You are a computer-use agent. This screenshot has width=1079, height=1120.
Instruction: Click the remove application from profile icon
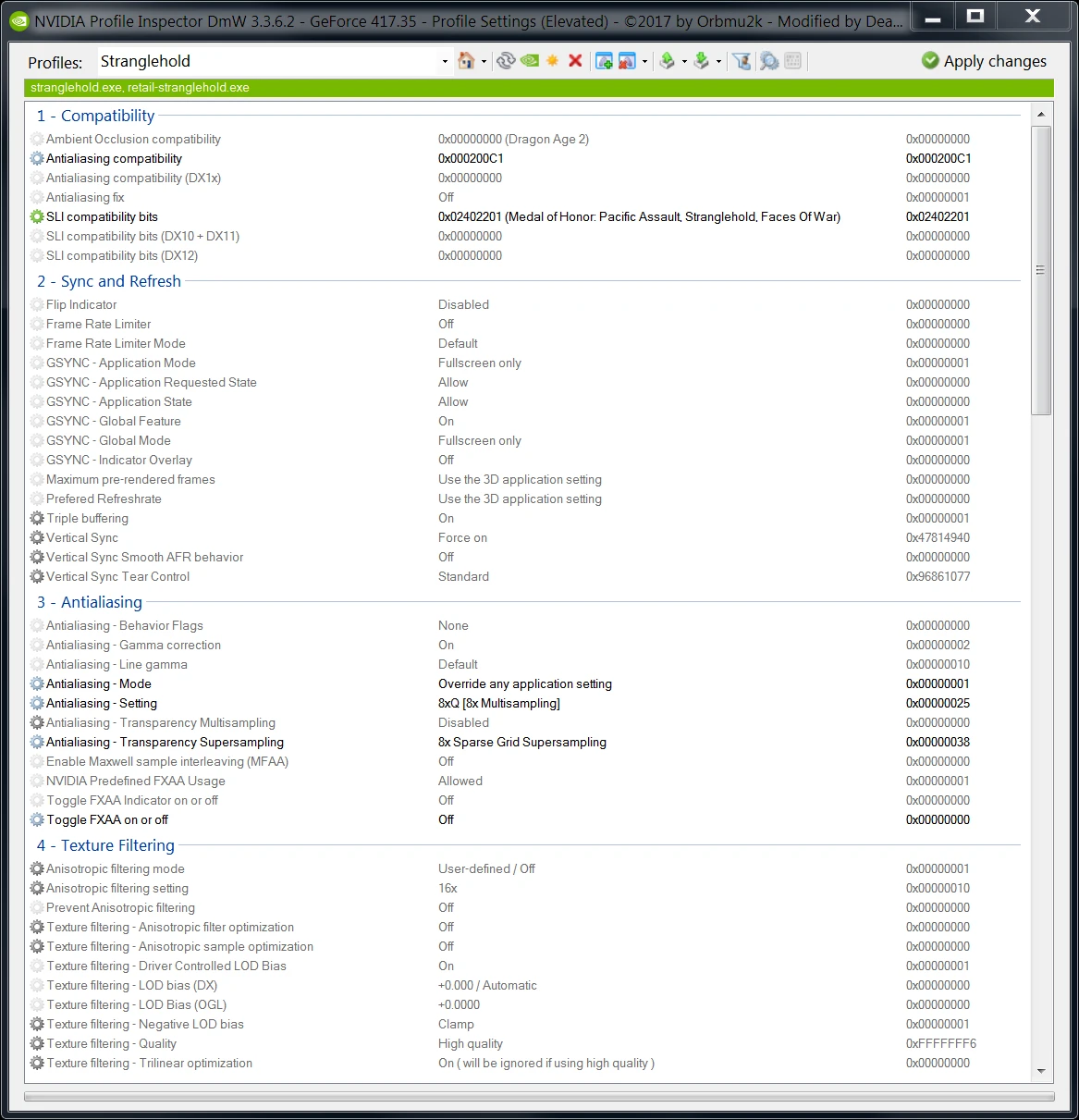point(628,61)
